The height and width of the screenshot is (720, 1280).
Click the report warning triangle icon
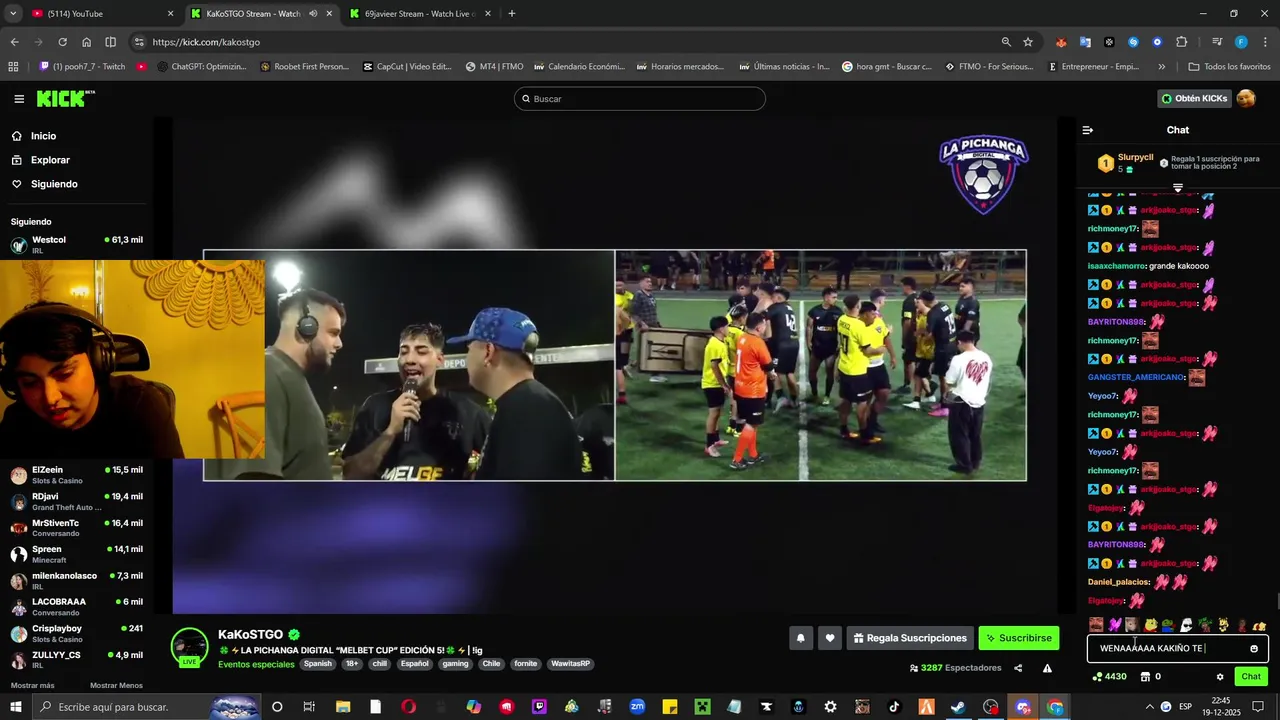(x=1047, y=668)
